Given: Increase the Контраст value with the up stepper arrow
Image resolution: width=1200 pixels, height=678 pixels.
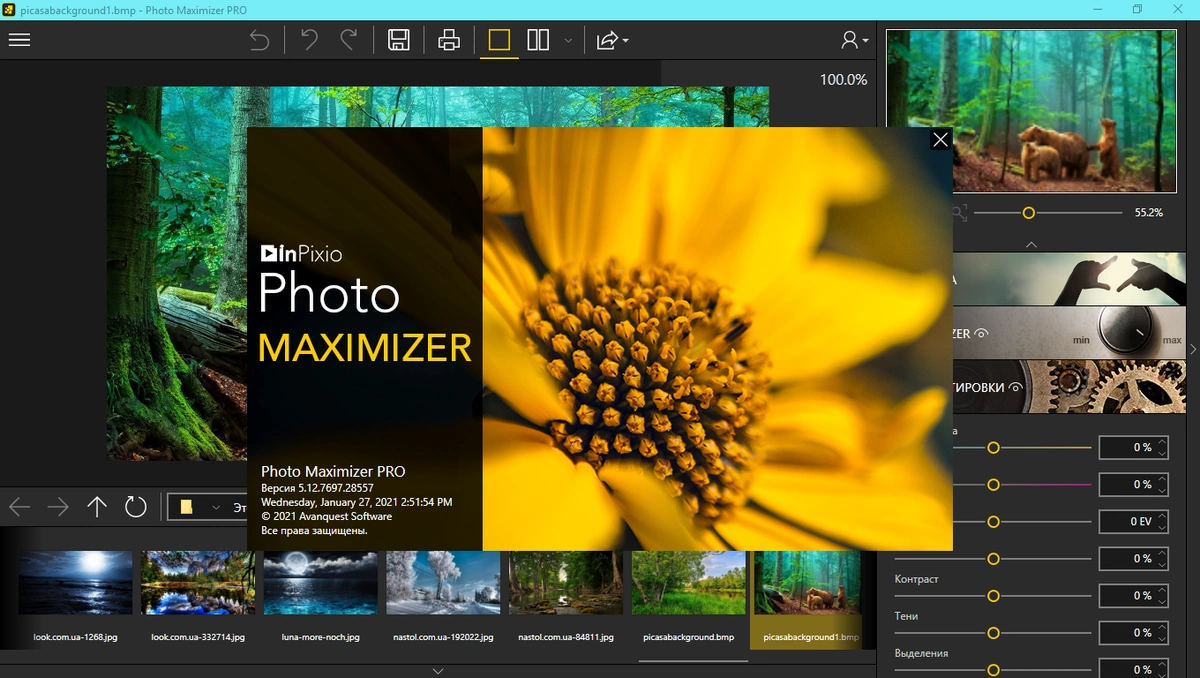Looking at the screenshot, I should [x=1162, y=590].
